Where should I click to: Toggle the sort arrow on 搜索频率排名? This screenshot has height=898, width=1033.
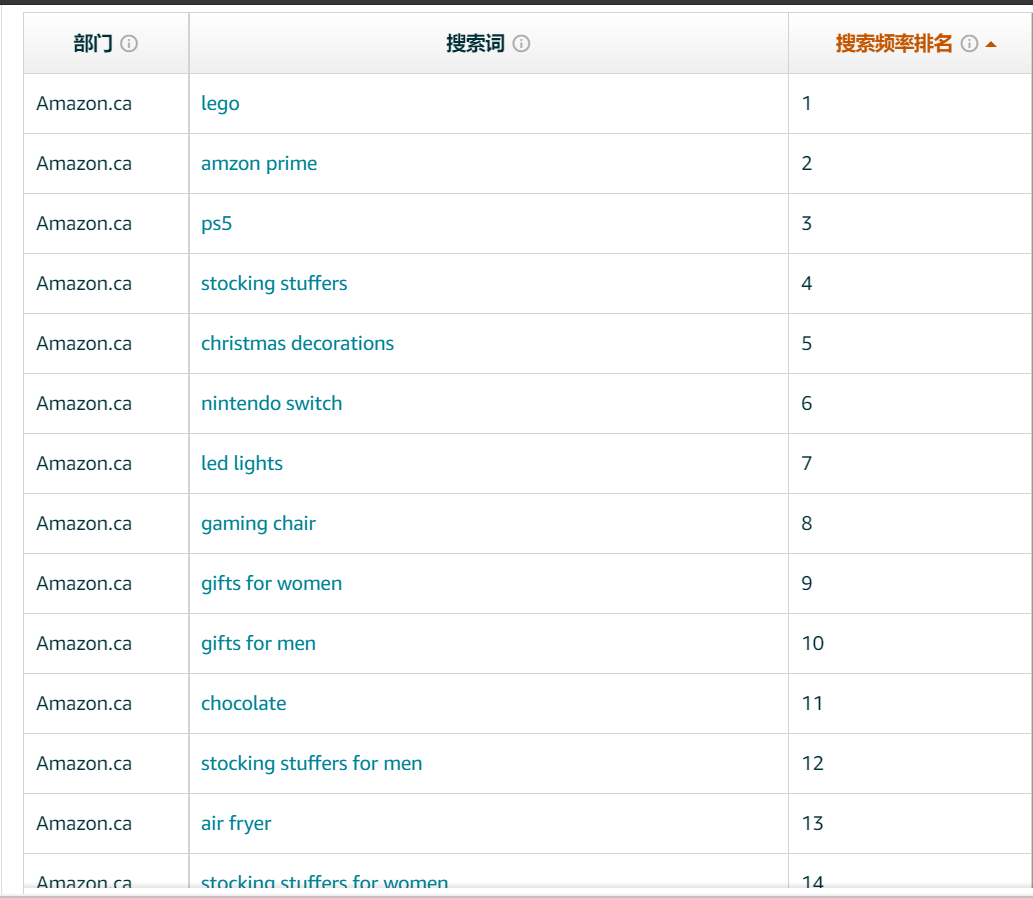991,44
